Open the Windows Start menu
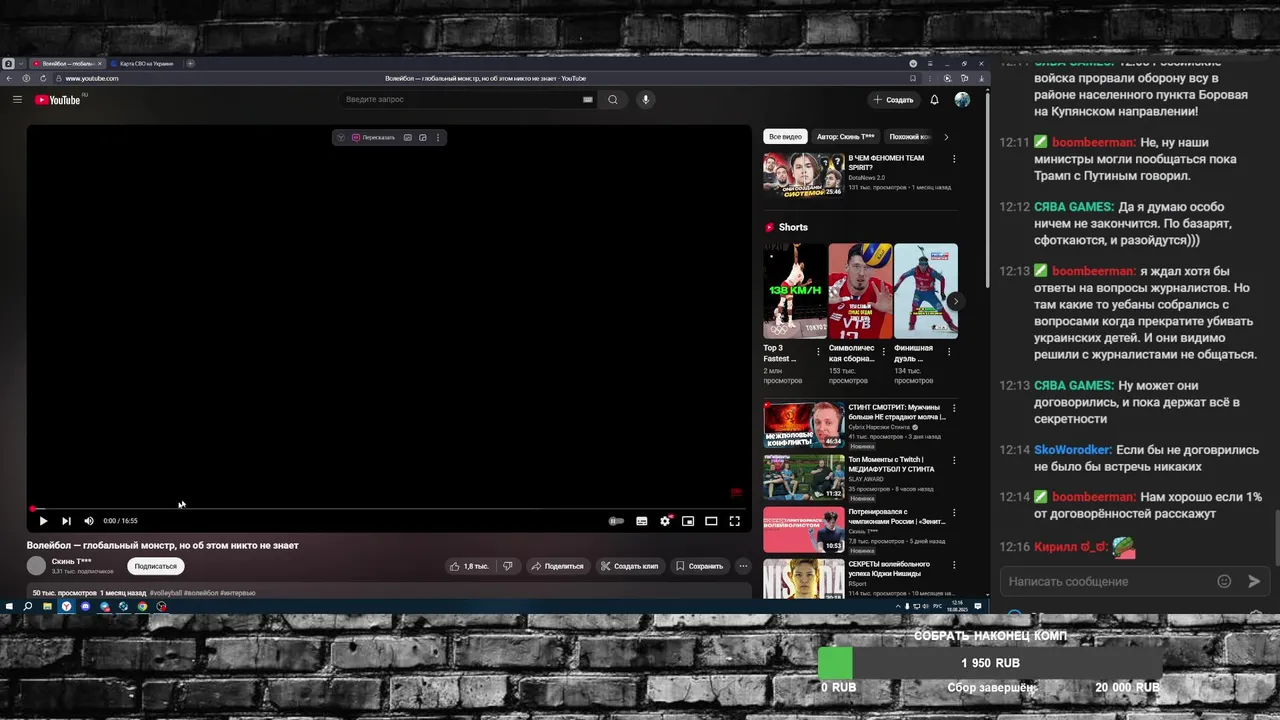Screen dimensions: 1280x720 tap(9, 606)
